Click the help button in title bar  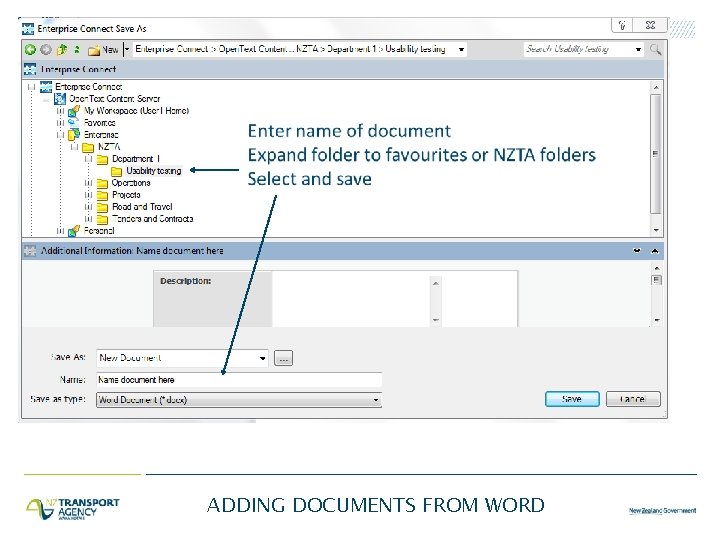pos(622,25)
